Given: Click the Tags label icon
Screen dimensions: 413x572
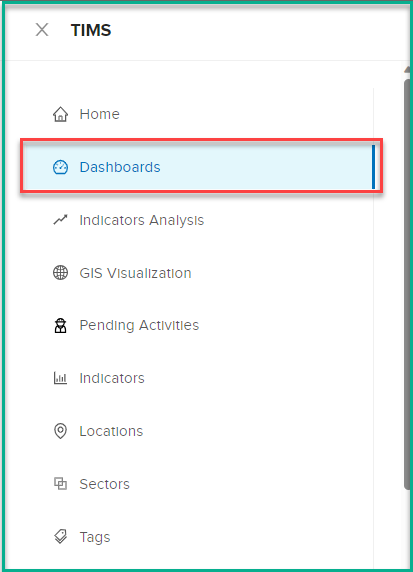Looking at the screenshot, I should [x=60, y=537].
